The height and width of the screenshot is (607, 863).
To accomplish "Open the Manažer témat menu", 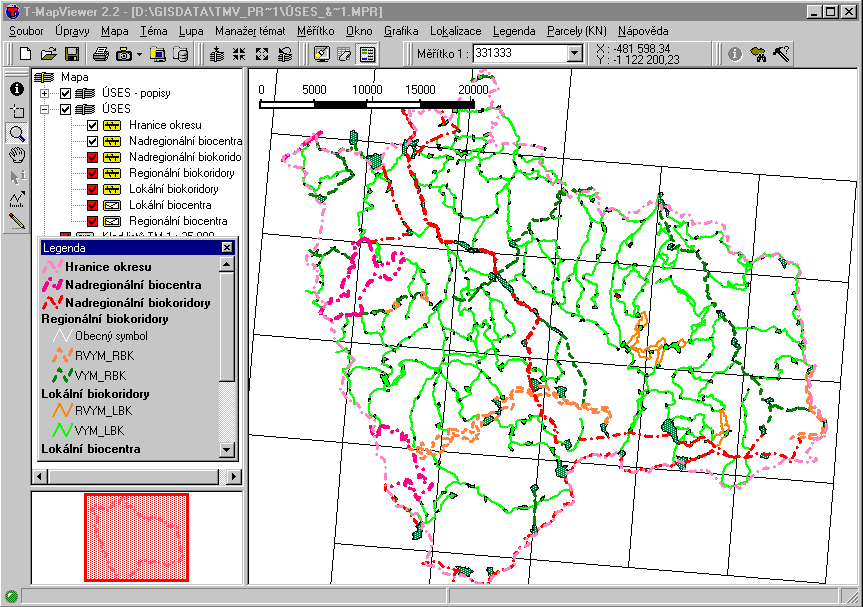I will click(x=250, y=31).
